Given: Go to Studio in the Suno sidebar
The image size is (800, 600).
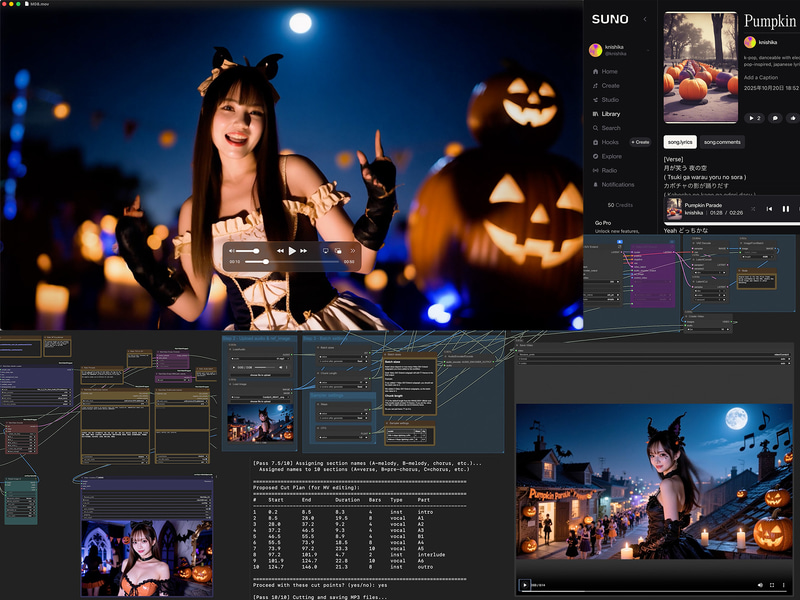Looking at the screenshot, I should (609, 100).
